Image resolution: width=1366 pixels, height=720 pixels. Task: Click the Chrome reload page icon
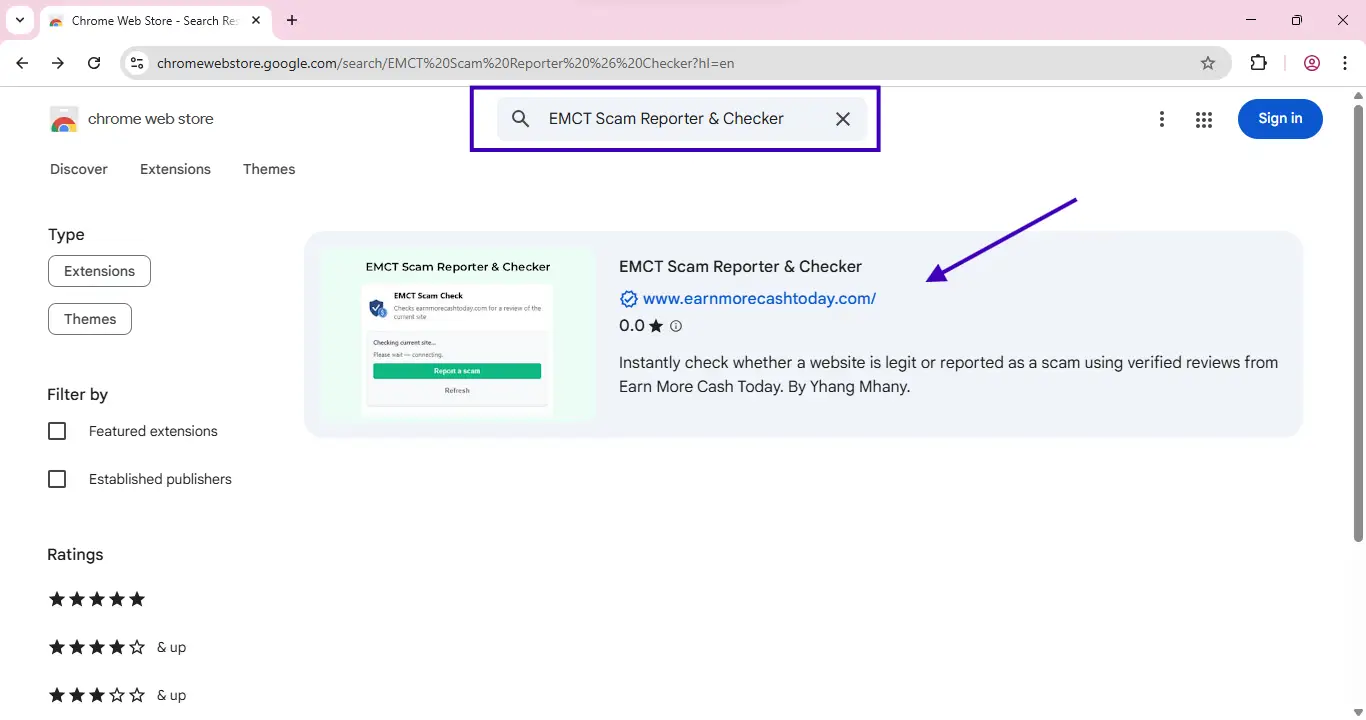point(94,63)
